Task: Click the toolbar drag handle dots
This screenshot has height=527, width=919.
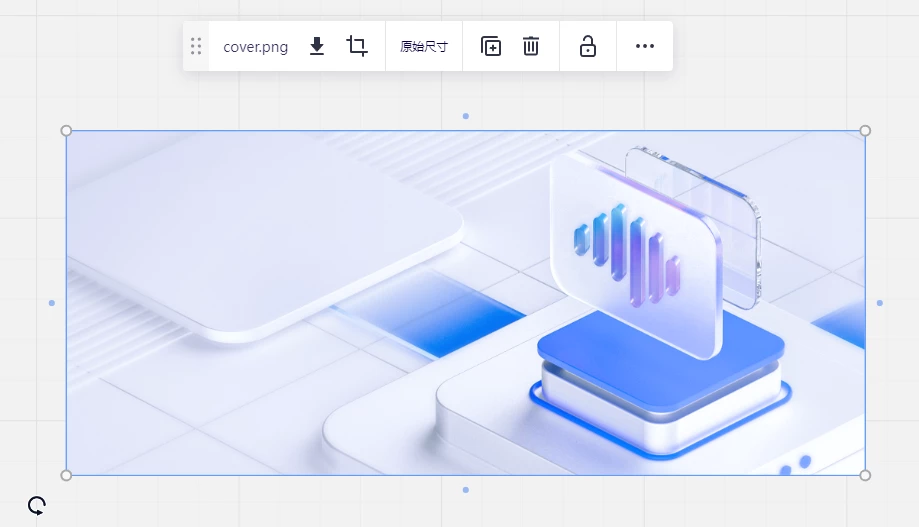Action: point(196,46)
